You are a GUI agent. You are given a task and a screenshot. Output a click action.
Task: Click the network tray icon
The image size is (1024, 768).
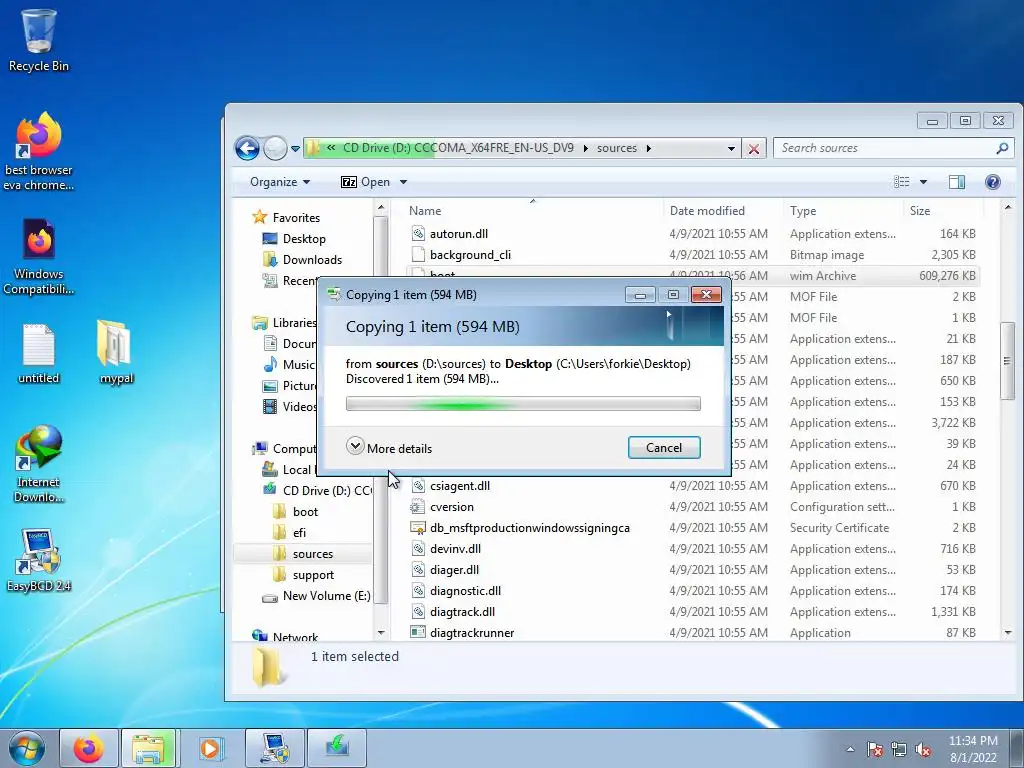point(899,750)
